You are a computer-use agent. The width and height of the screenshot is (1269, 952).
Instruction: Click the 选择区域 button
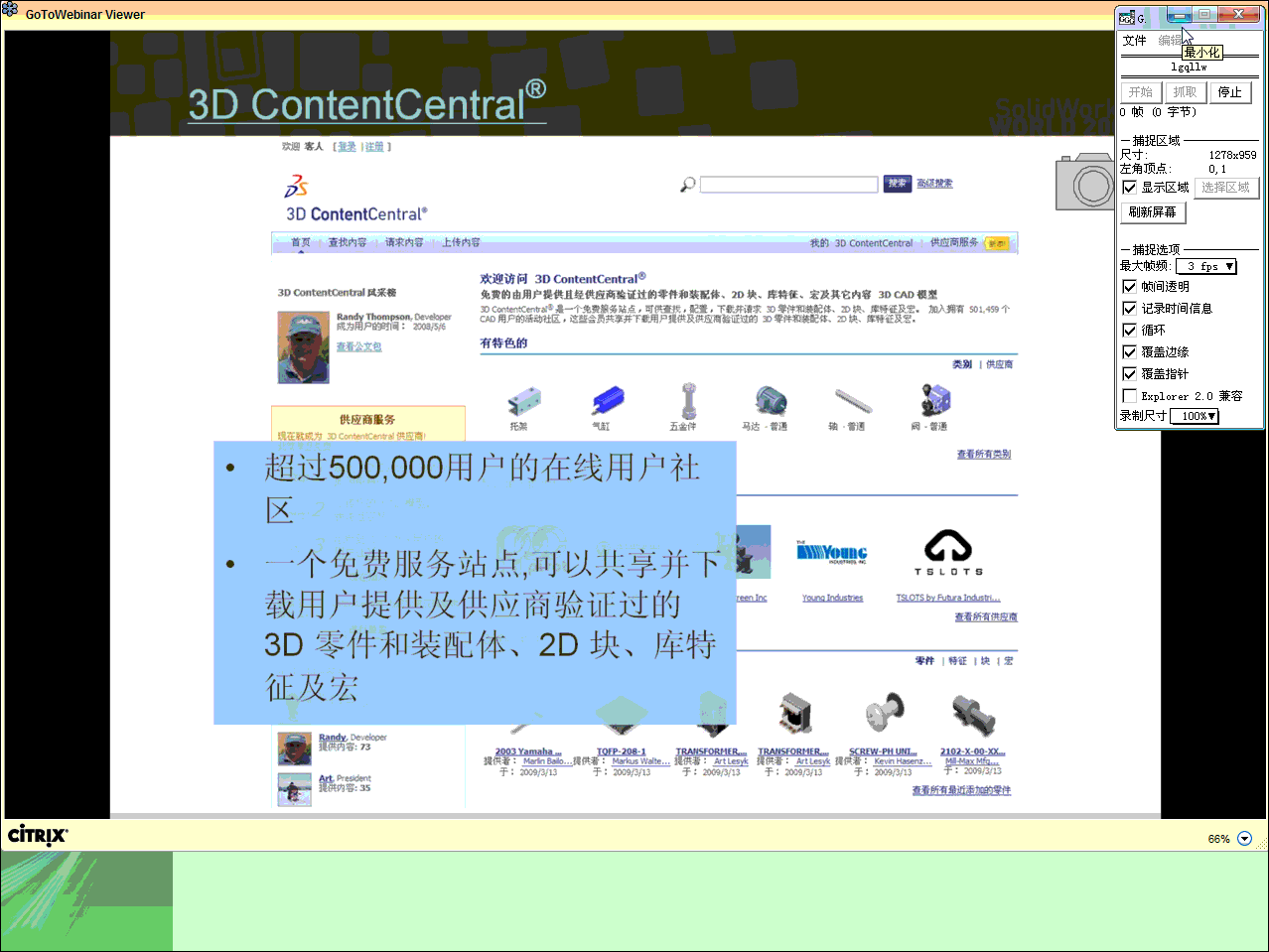point(1225,188)
